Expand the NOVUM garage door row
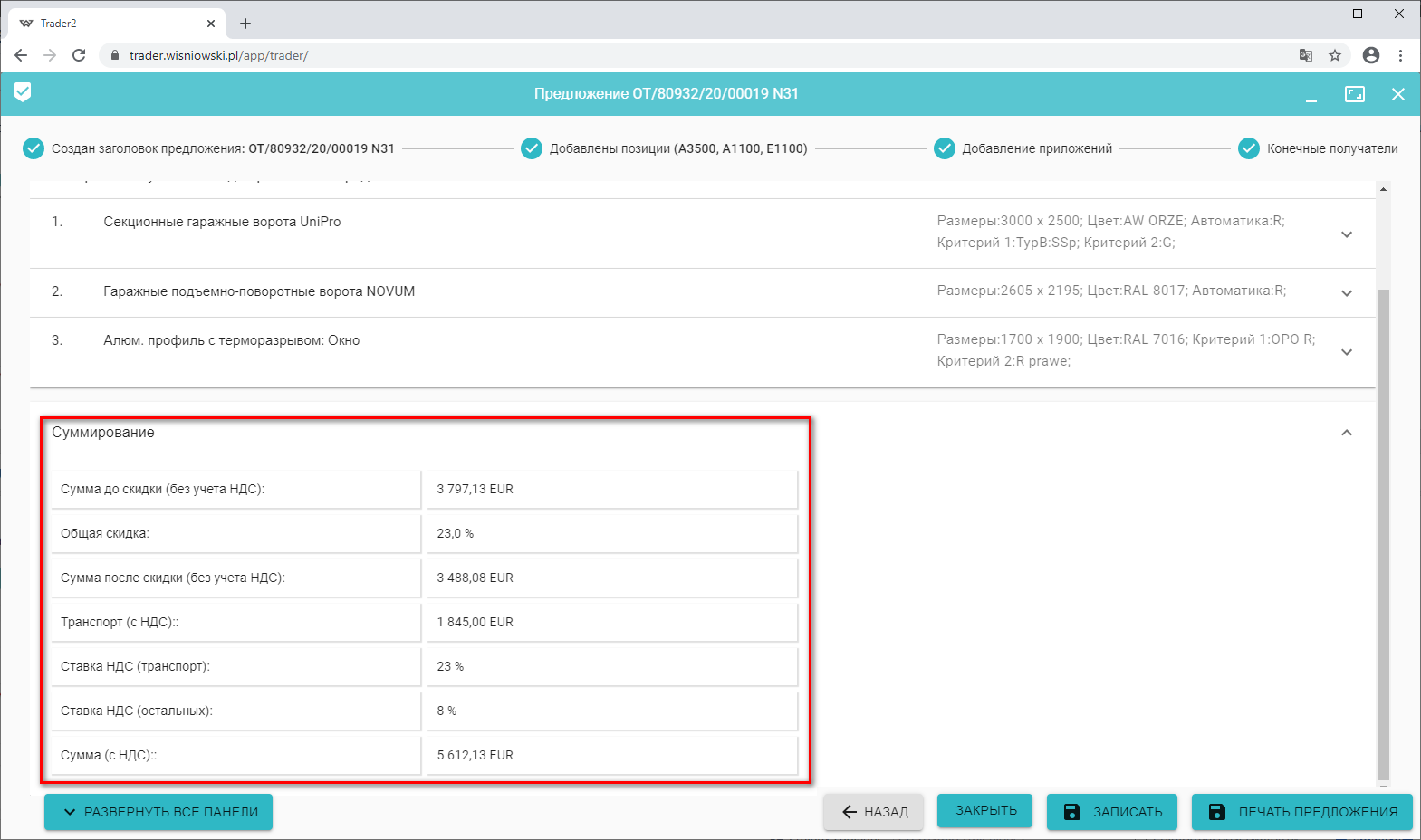Image resolution: width=1421 pixels, height=840 pixels. click(1346, 293)
